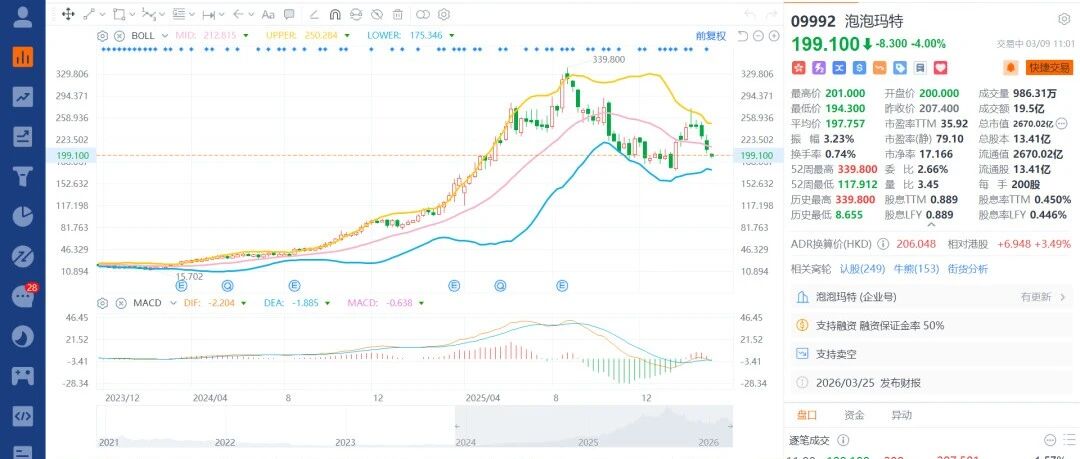Click the blue tag icon under price
This screenshot has width=1080, height=459.
(900, 68)
